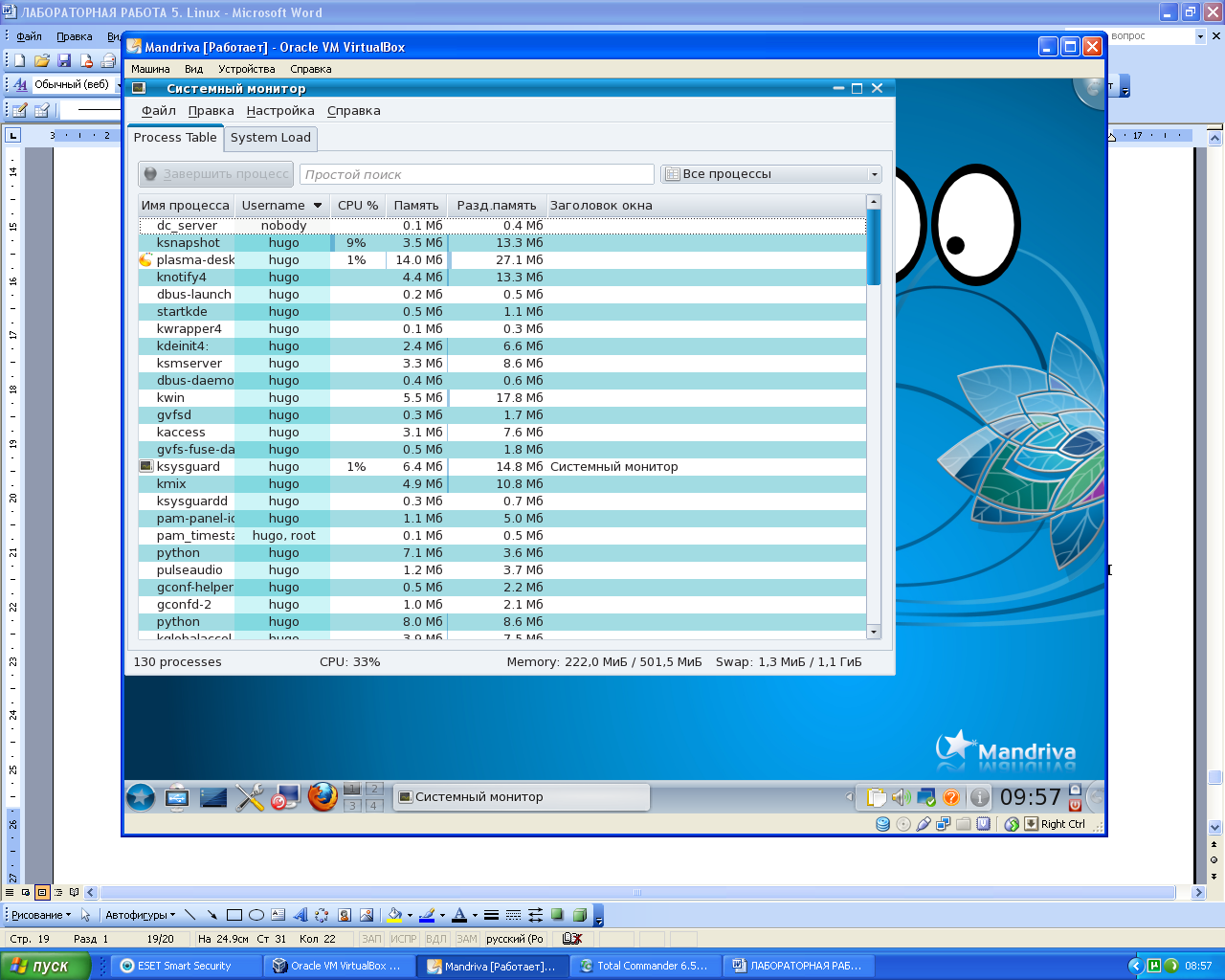Switch to virtual desktop 2 in pager
Image resolution: width=1225 pixels, height=980 pixels.
374,789
